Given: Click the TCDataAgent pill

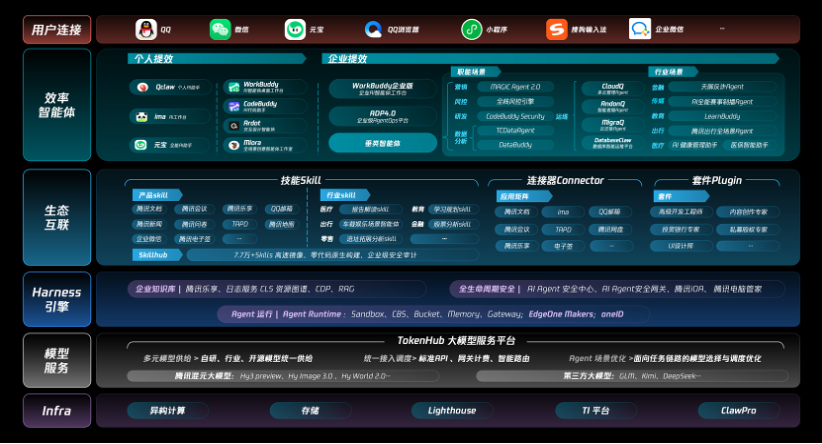Looking at the screenshot, I should (x=515, y=131).
